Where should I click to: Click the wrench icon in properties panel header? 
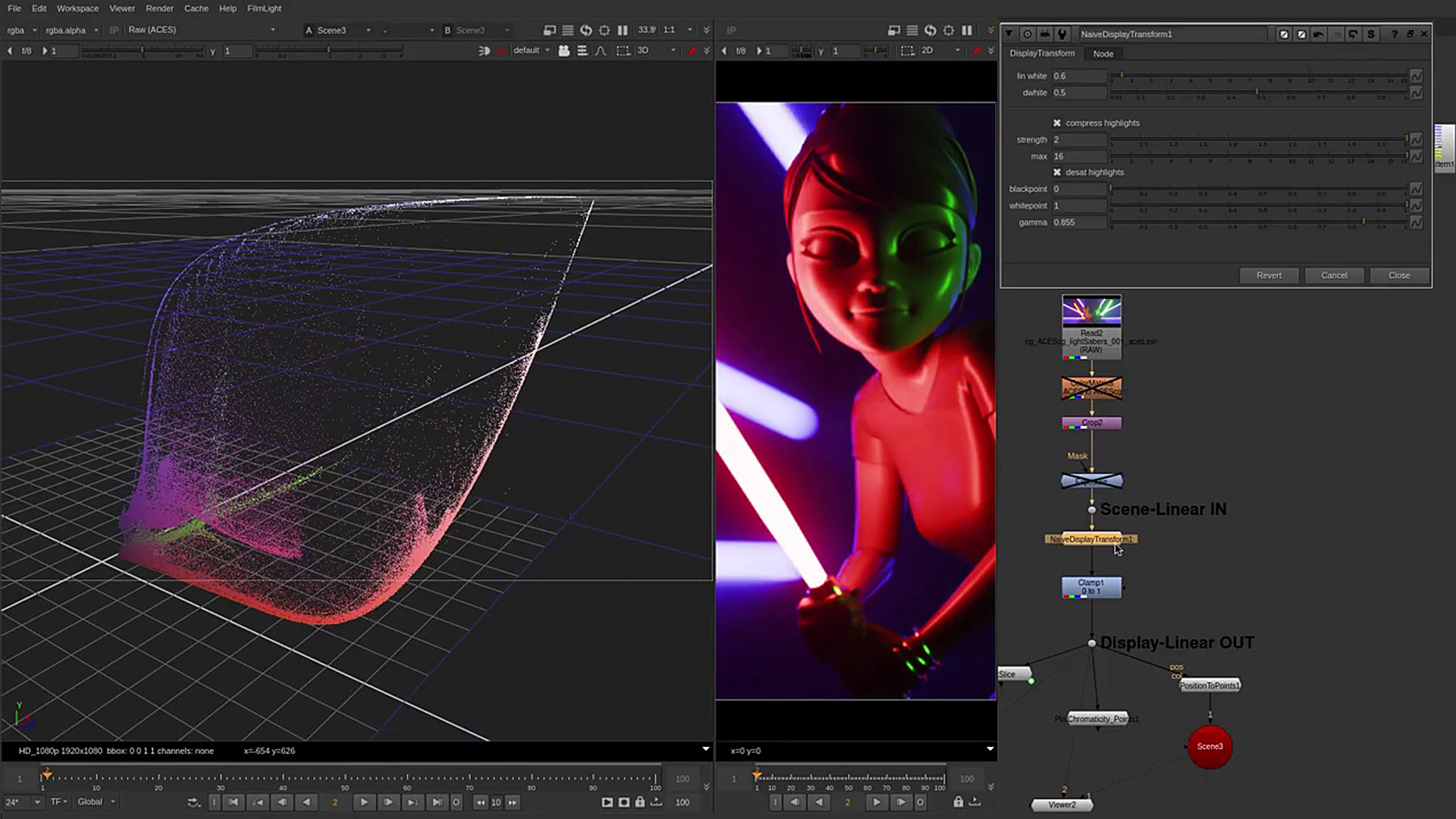(x=1062, y=34)
